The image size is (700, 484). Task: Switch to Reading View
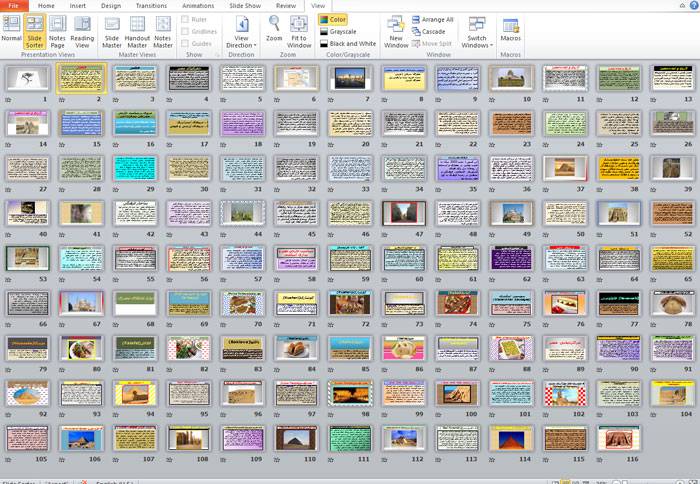click(82, 31)
